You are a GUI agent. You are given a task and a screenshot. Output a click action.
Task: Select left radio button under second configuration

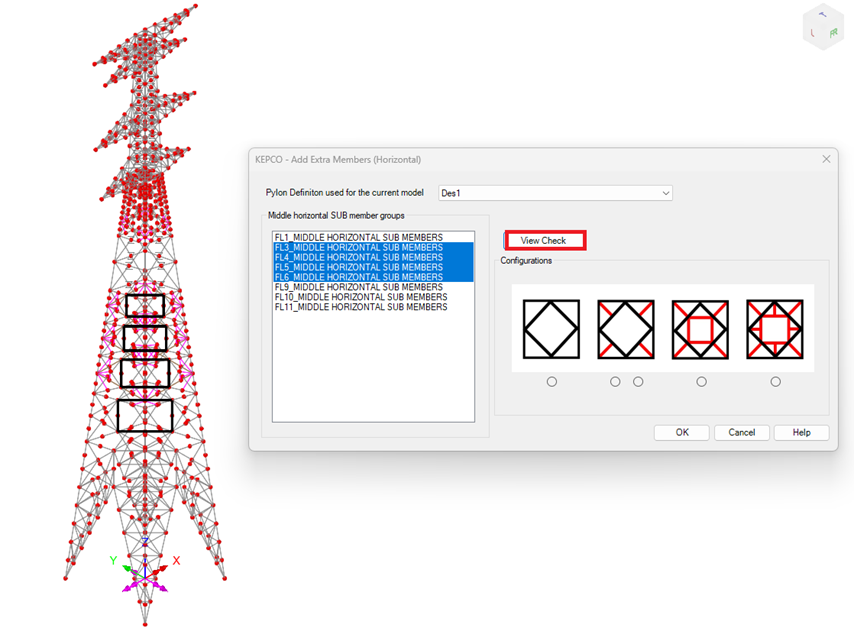pos(615,382)
